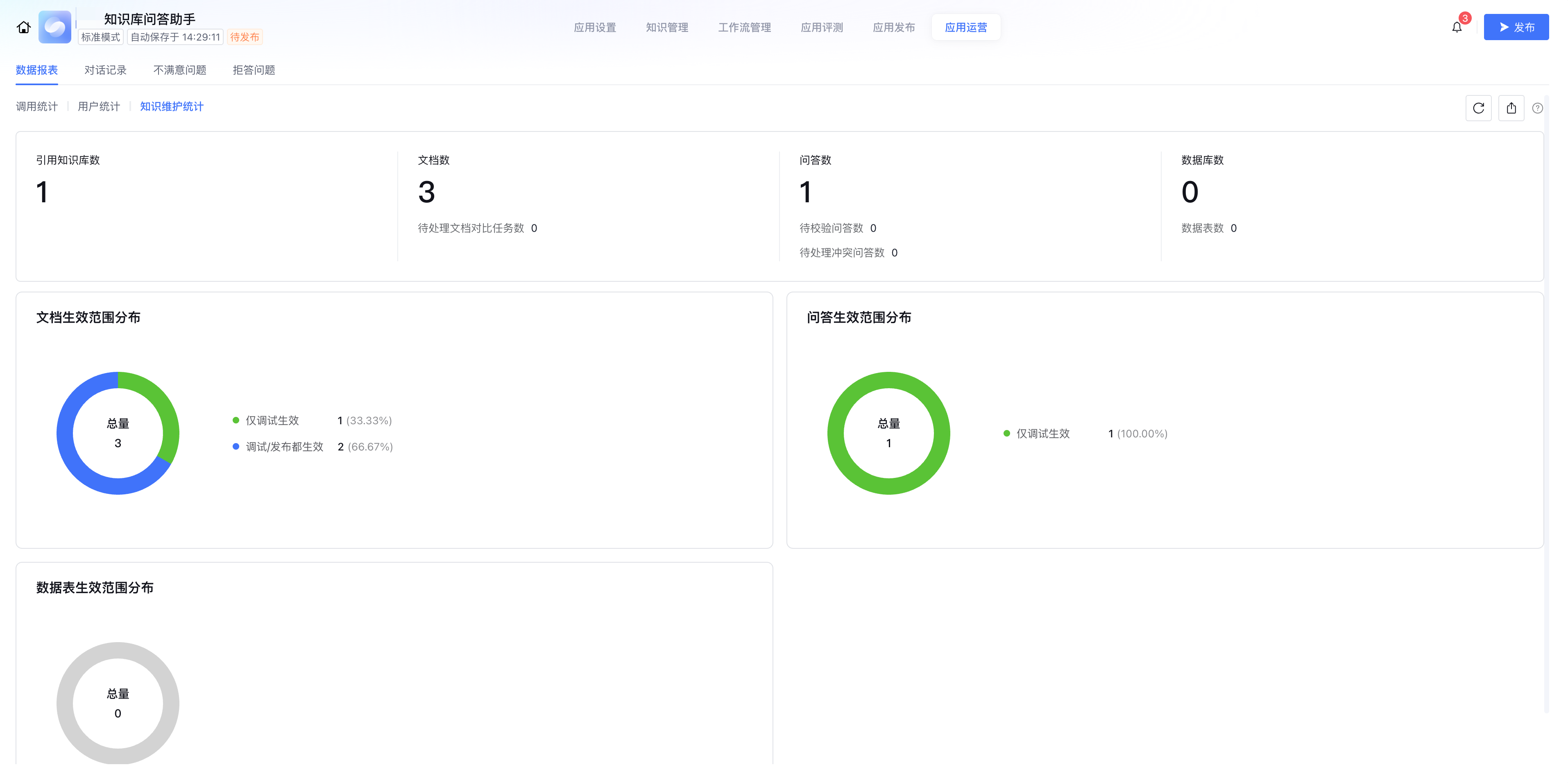1568x783 pixels.
Task: Go to 工作流管理 tab
Action: coord(744,27)
